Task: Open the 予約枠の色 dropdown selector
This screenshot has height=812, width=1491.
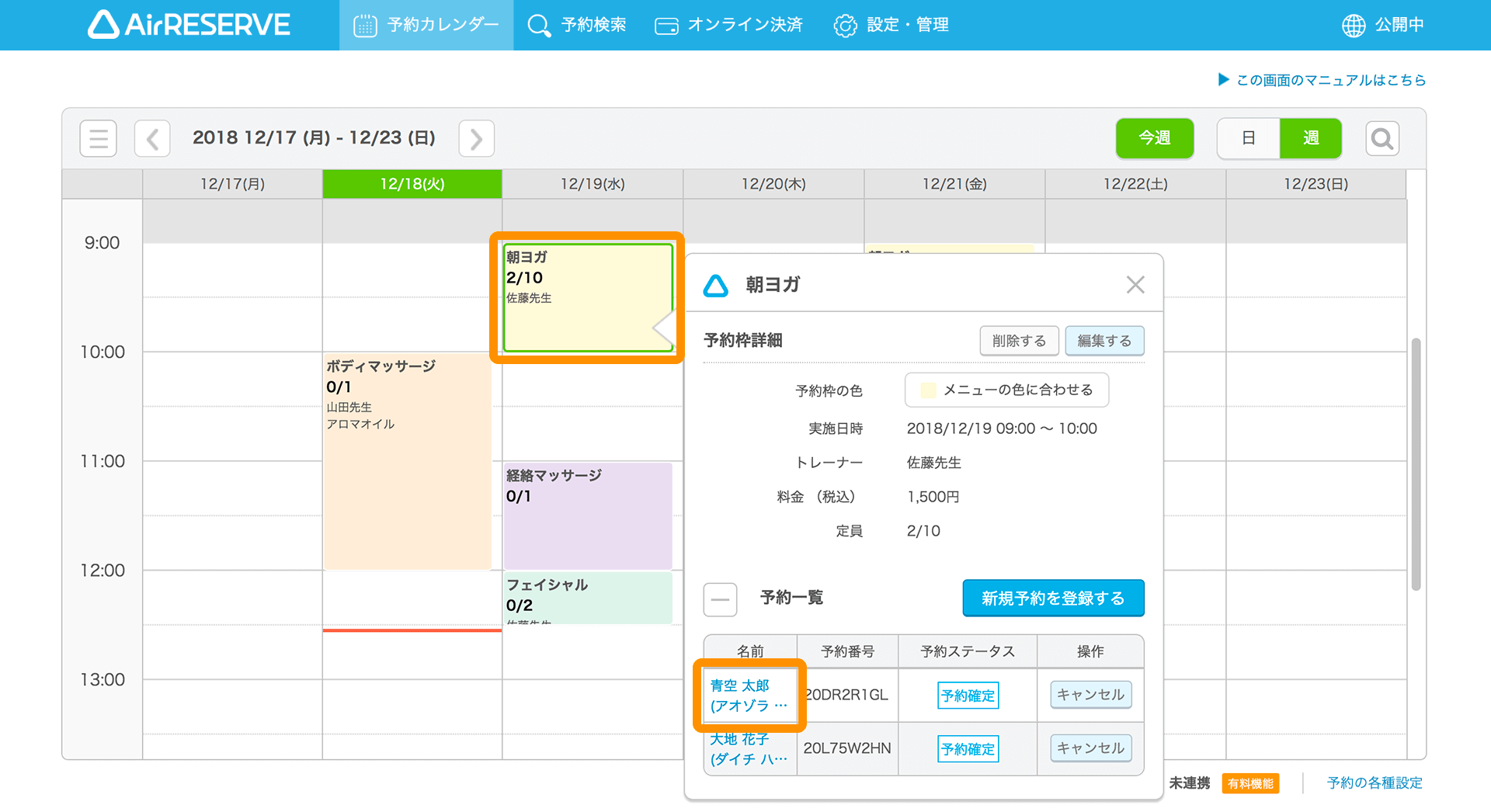Action: 1006,390
